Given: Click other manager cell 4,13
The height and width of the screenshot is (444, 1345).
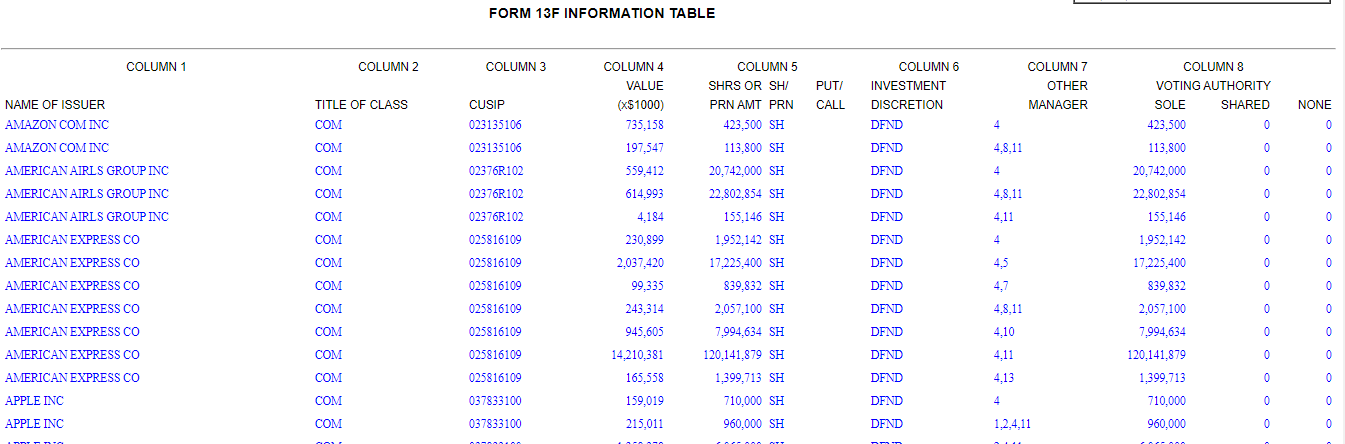Looking at the screenshot, I should click(1004, 378).
